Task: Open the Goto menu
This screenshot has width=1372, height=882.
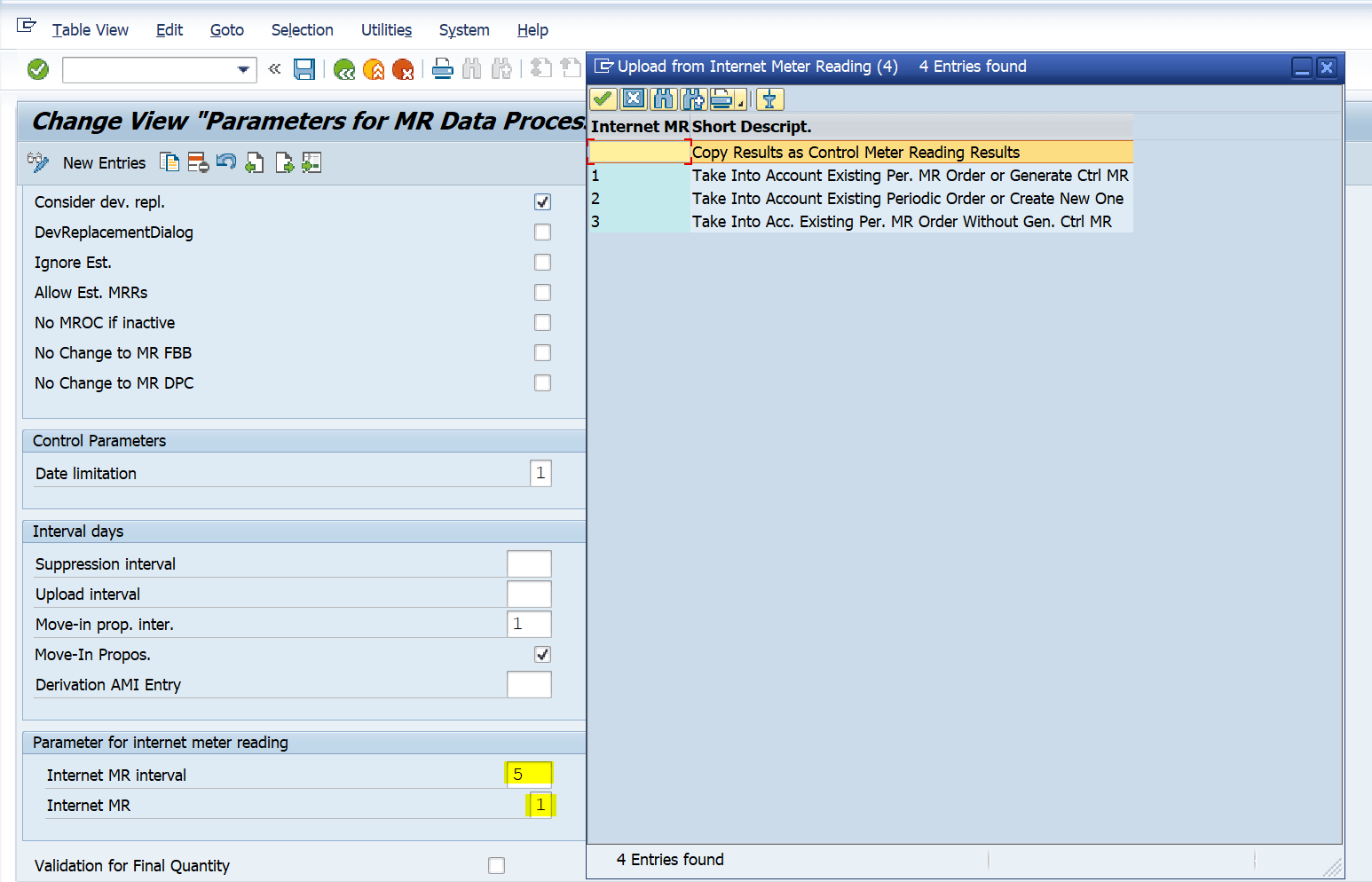Action: pyautogui.click(x=227, y=30)
